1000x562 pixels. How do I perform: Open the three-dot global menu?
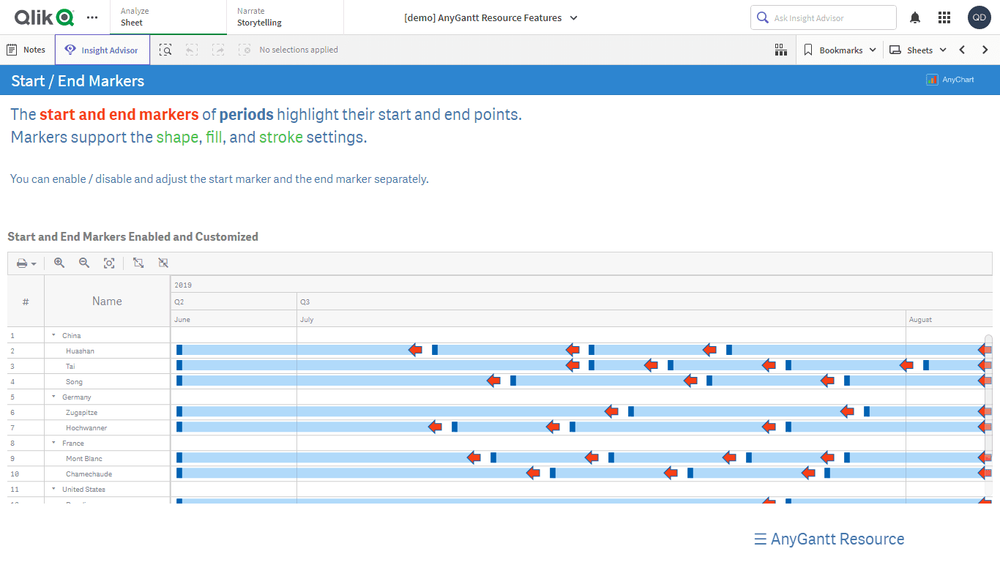(x=93, y=18)
